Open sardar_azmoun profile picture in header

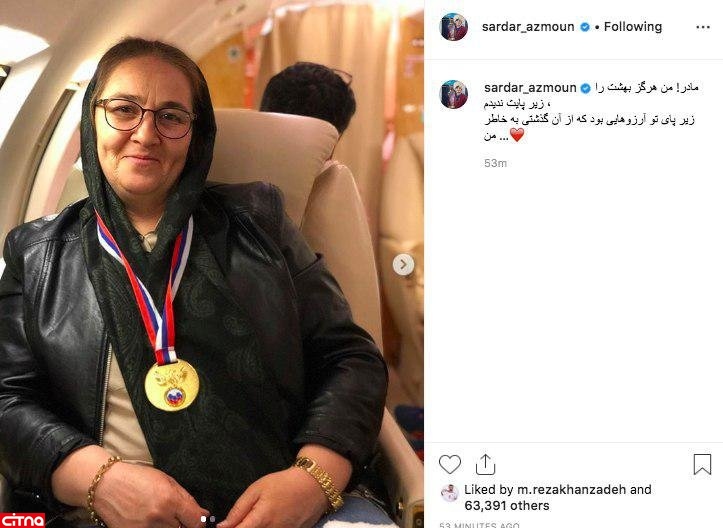[x=454, y=27]
